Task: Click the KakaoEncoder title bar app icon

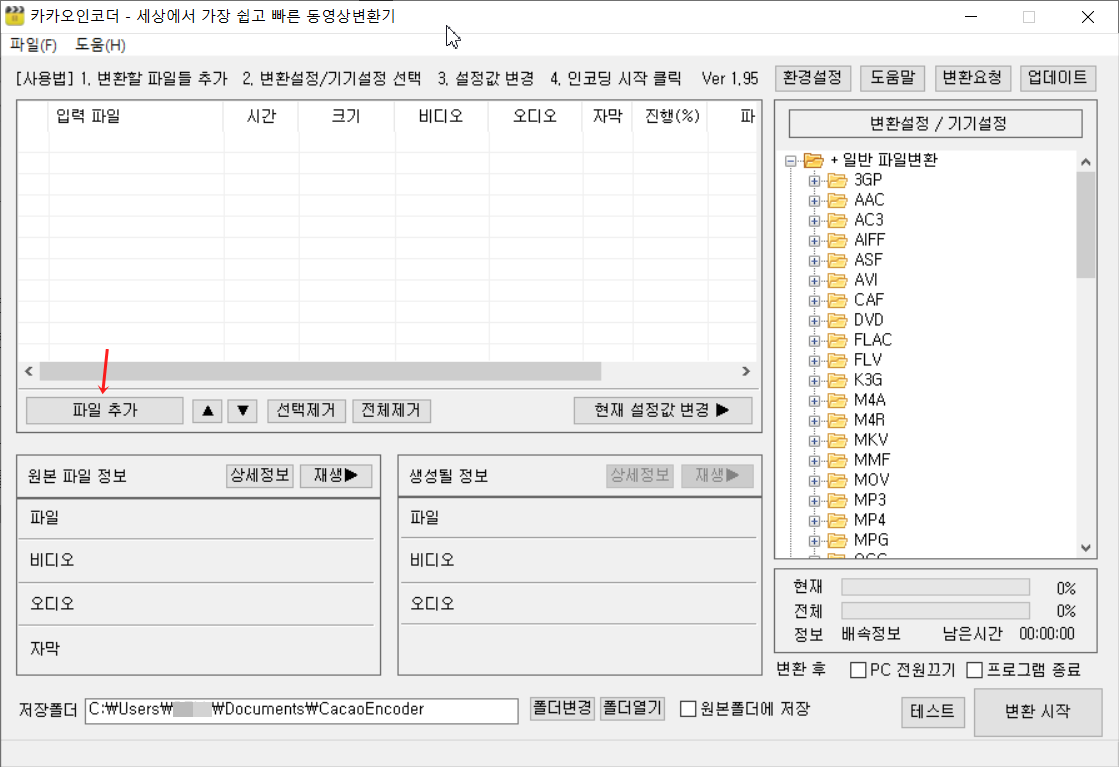Action: [x=14, y=16]
